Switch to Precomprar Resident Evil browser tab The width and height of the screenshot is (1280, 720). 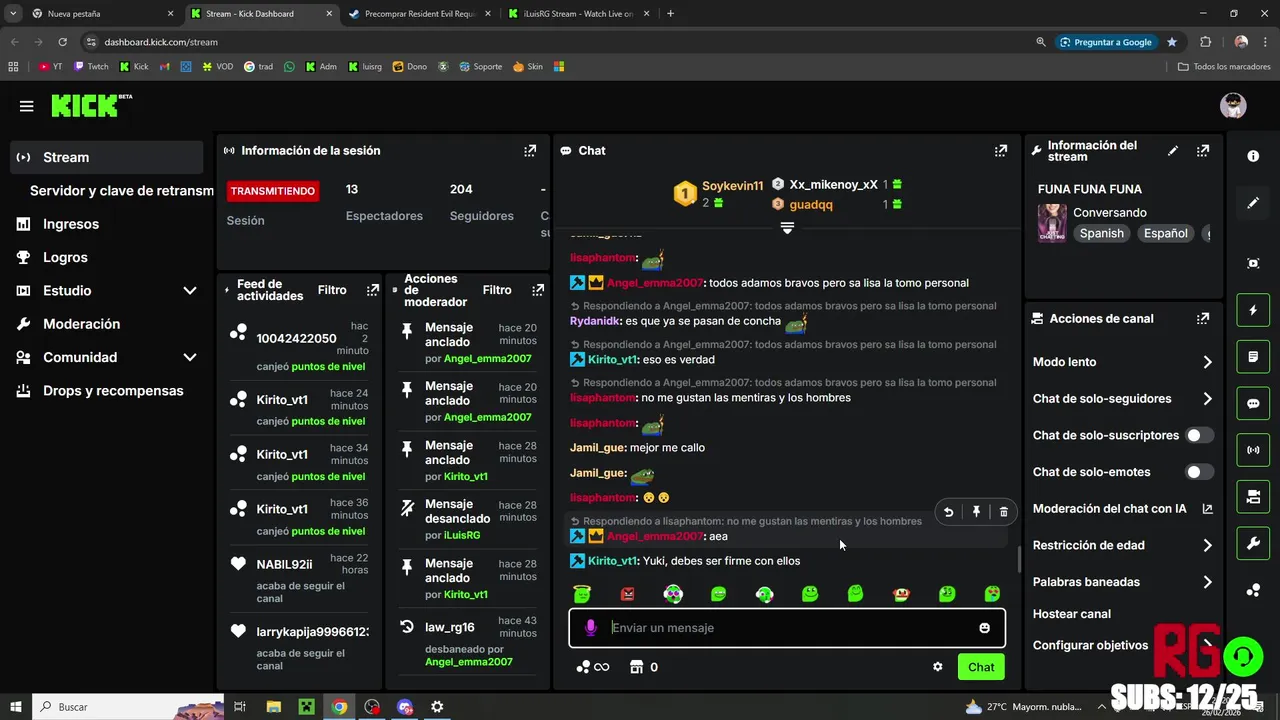coord(418,14)
